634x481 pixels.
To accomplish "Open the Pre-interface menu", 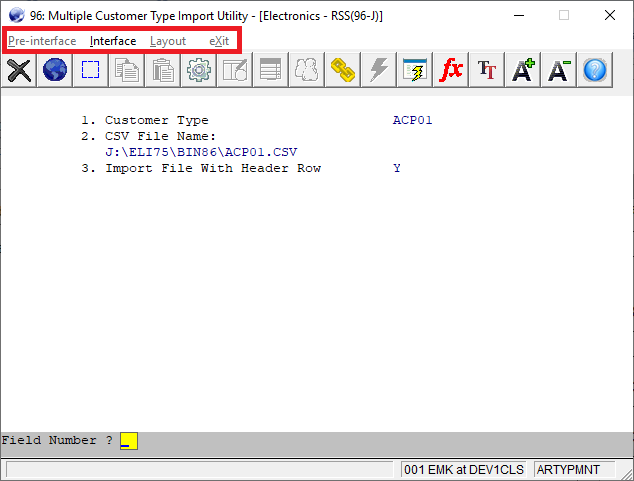I will click(42, 41).
